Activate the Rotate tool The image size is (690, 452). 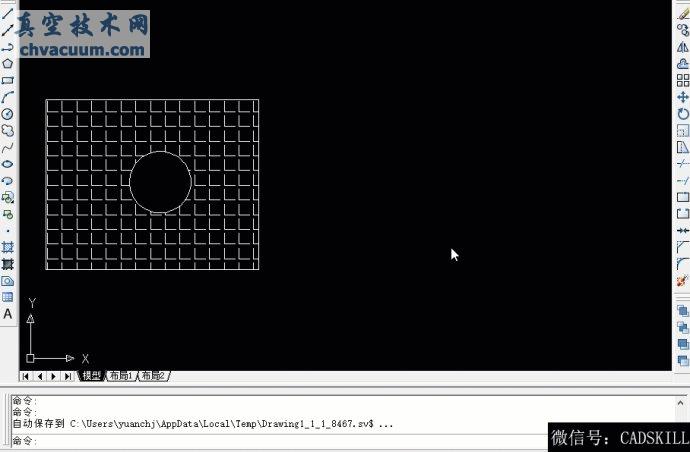click(683, 114)
